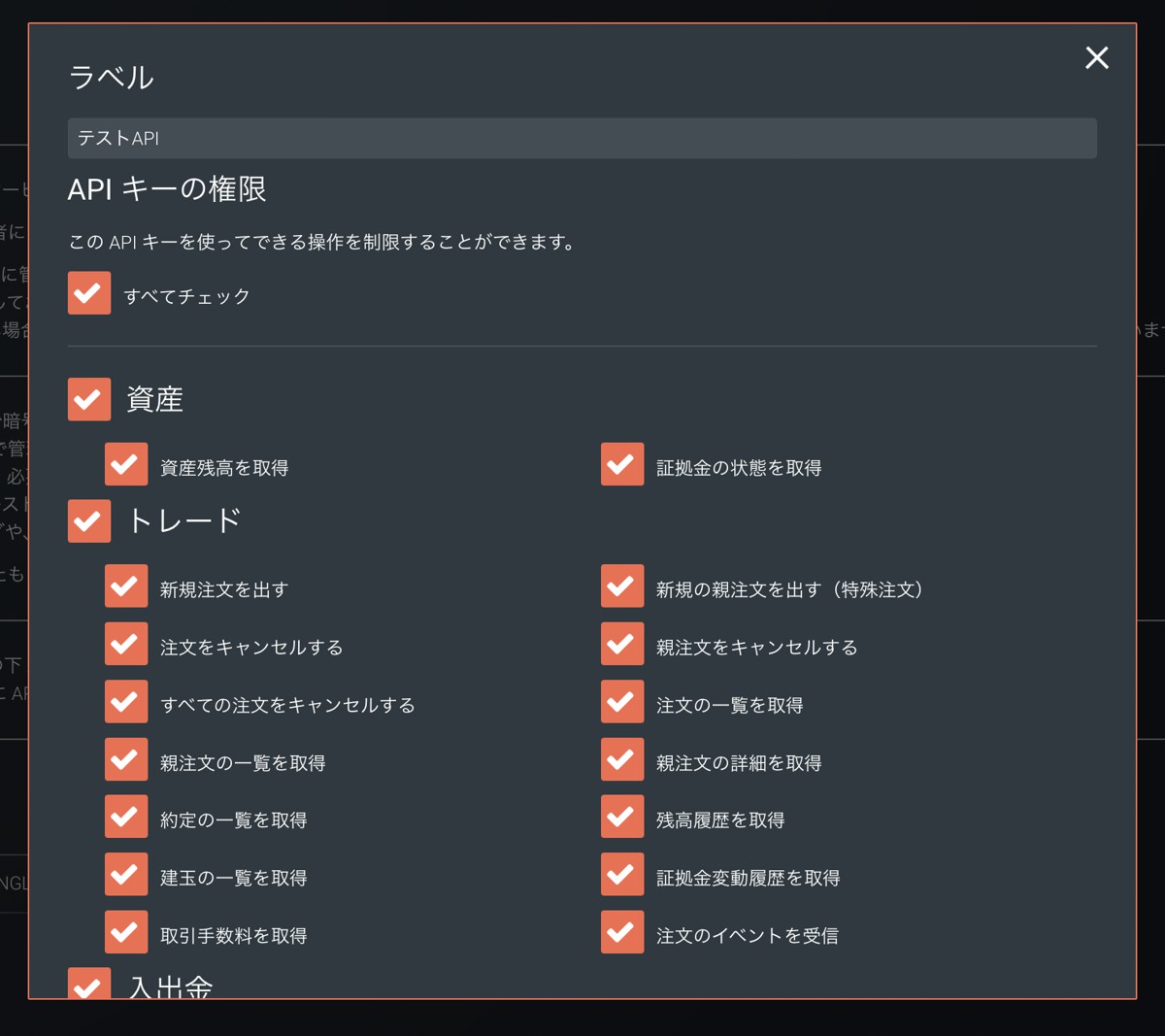The image size is (1165, 1036).
Task: Toggle 約定の一覧を取得 permission off
Action: click(126, 817)
